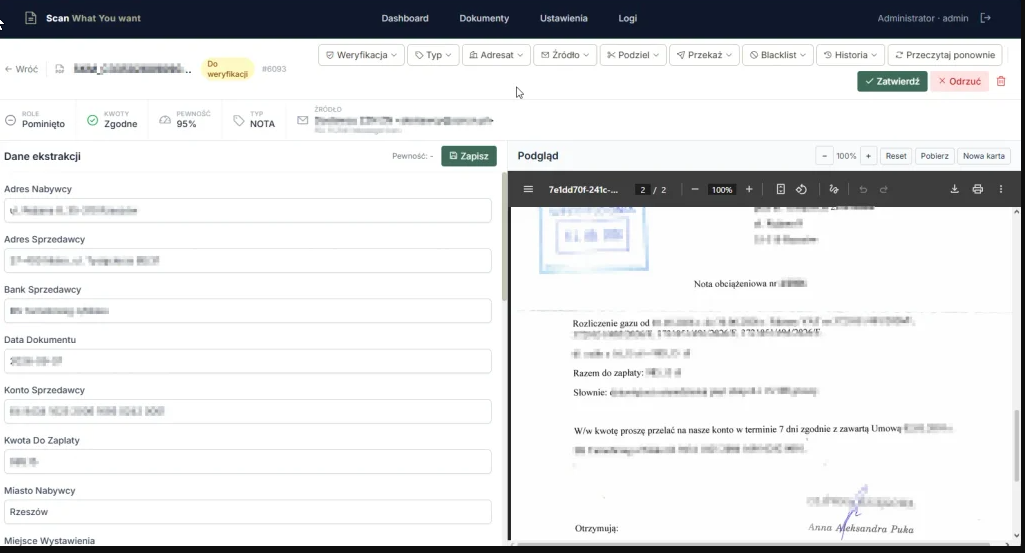
Task: Click the document ID #6093
Action: click(x=274, y=69)
